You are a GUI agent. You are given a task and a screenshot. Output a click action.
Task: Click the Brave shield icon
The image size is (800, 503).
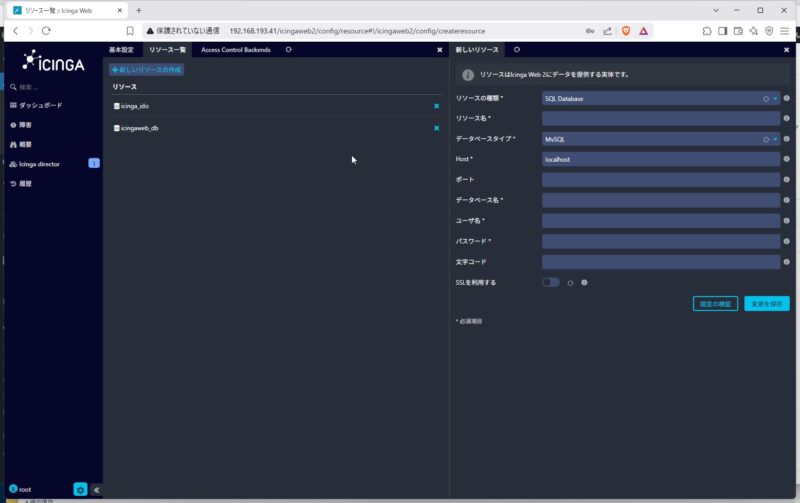[x=626, y=31]
